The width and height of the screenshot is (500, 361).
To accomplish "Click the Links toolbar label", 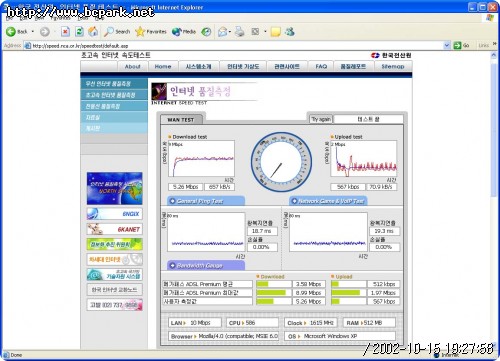I will [483, 45].
